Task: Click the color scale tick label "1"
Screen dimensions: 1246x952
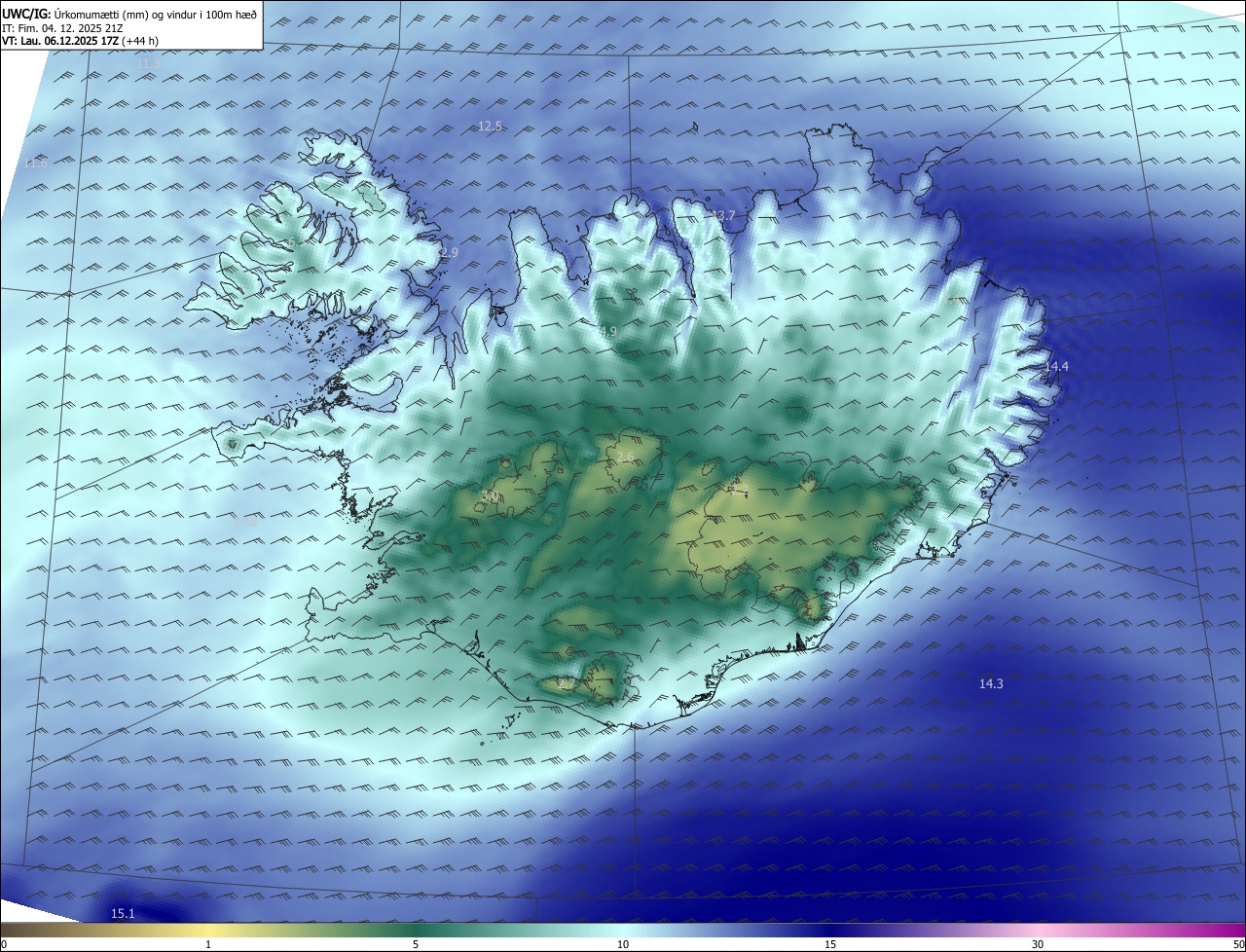Action: point(208,944)
